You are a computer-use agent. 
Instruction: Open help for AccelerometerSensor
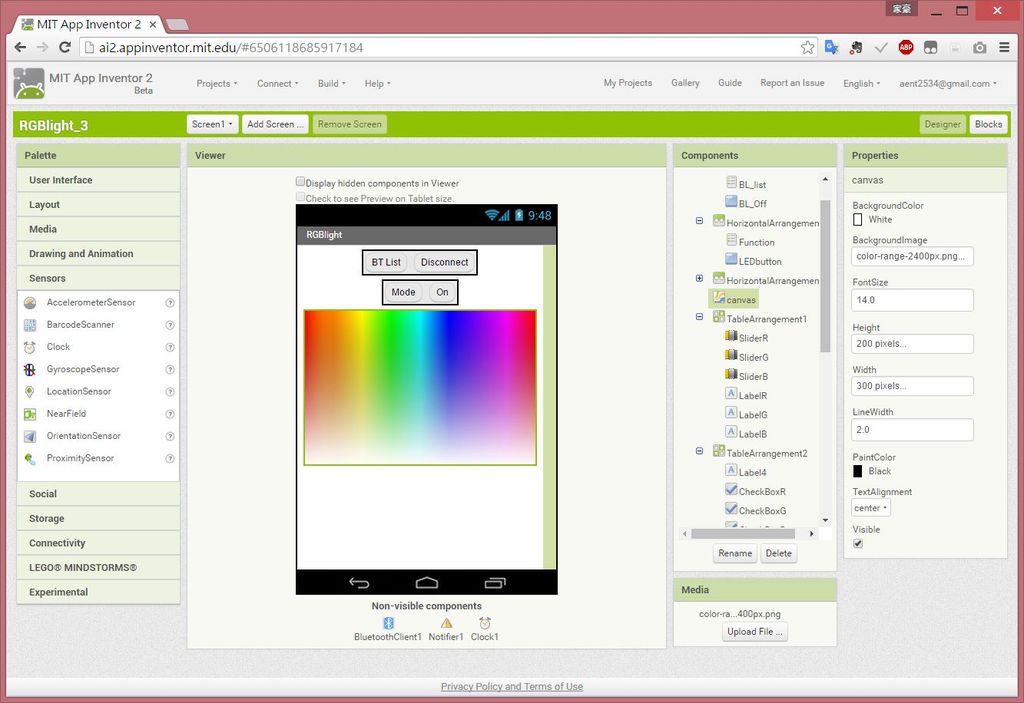pos(170,302)
